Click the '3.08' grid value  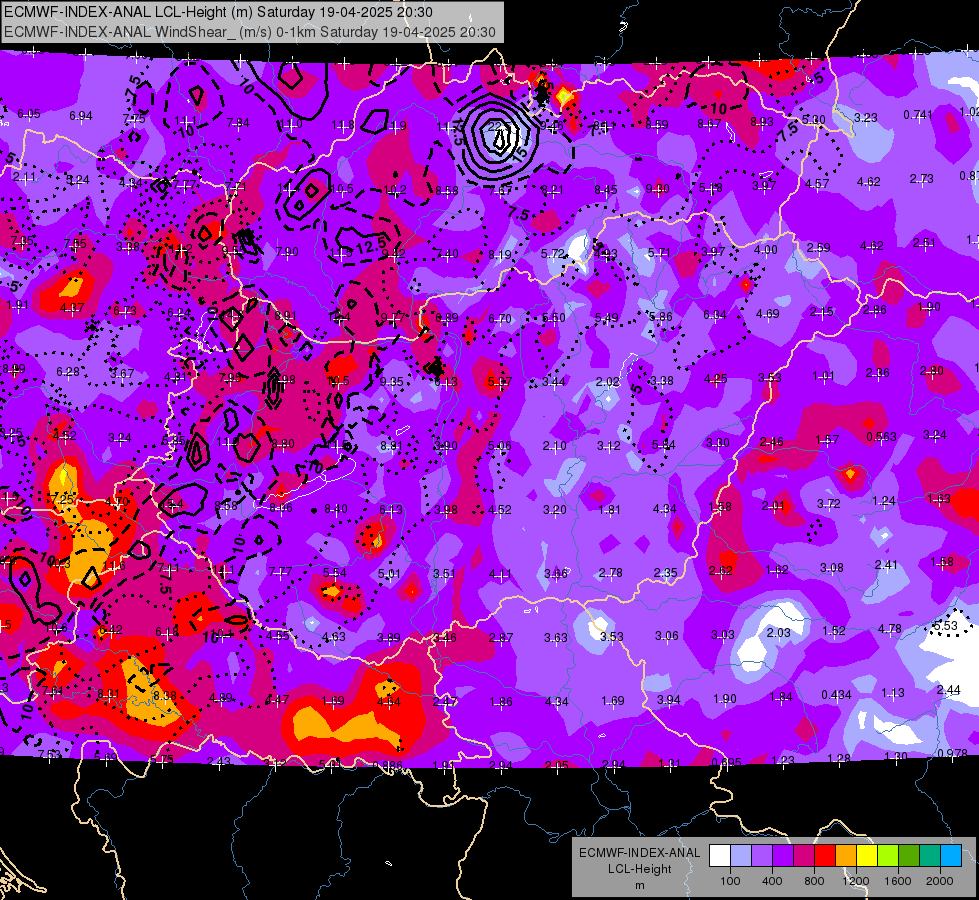[x=832, y=568]
